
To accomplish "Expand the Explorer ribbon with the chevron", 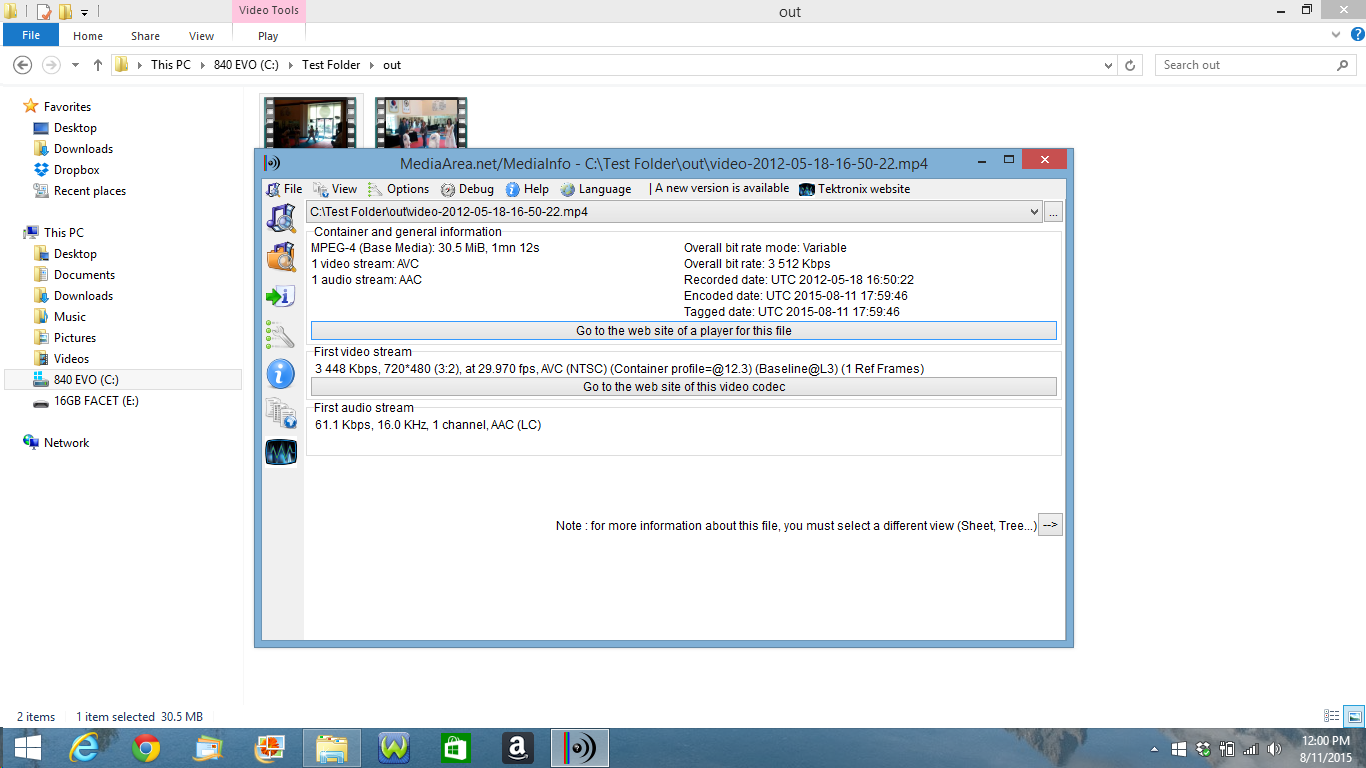I will 1335,35.
